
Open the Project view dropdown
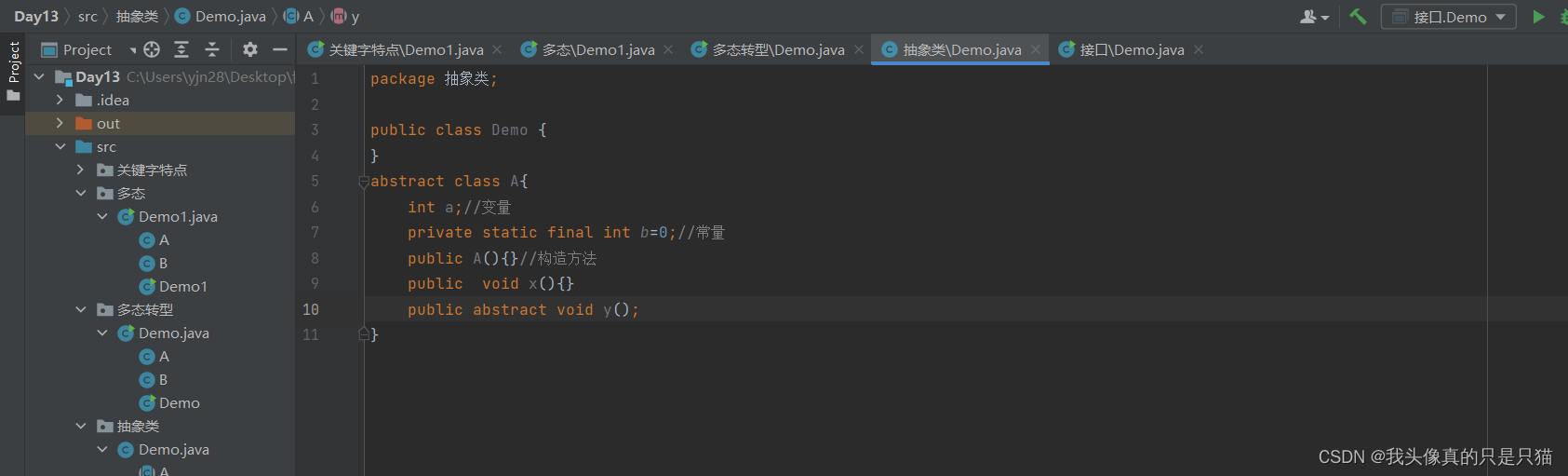(88, 49)
